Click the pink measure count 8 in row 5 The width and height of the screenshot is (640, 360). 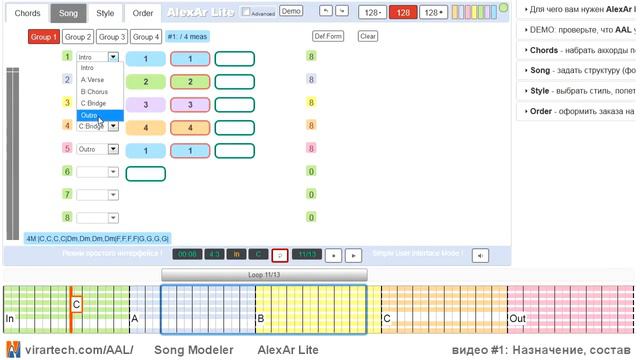tap(311, 148)
